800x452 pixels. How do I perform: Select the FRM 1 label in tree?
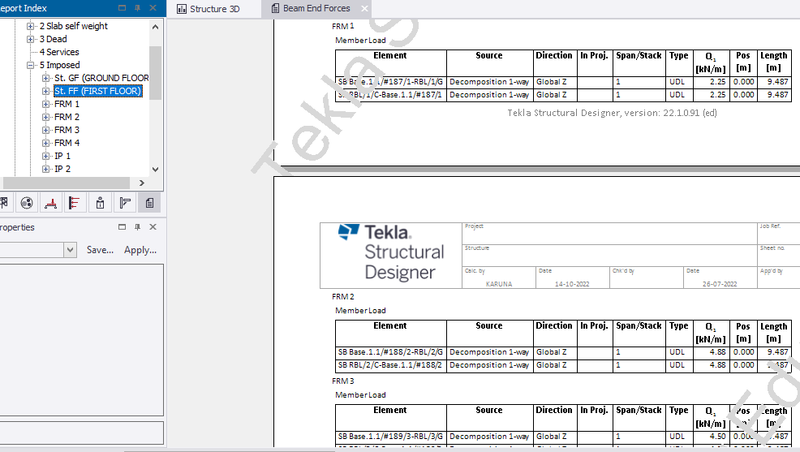(67, 104)
